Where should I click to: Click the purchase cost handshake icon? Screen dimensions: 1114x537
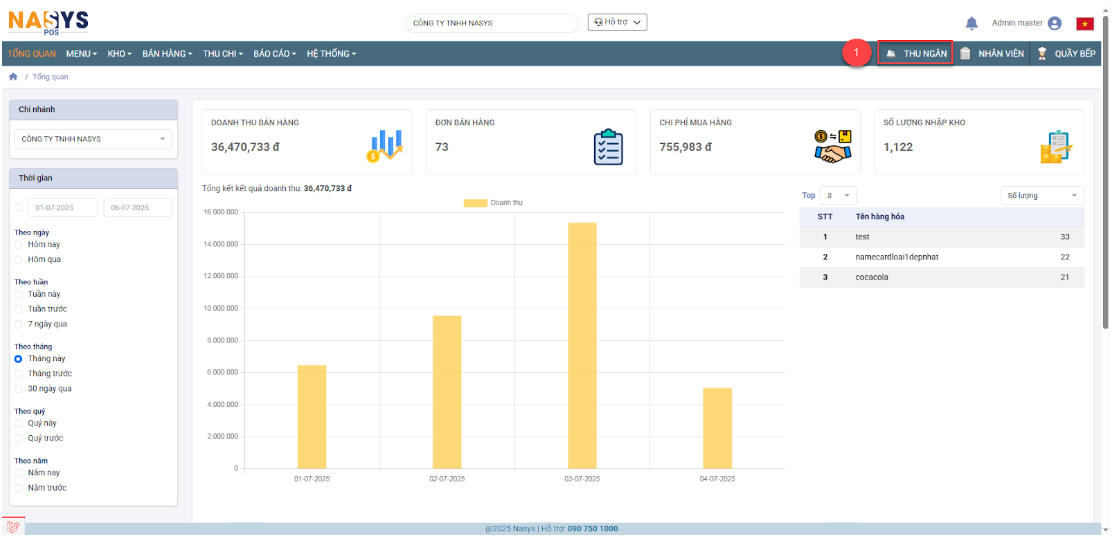tap(832, 147)
